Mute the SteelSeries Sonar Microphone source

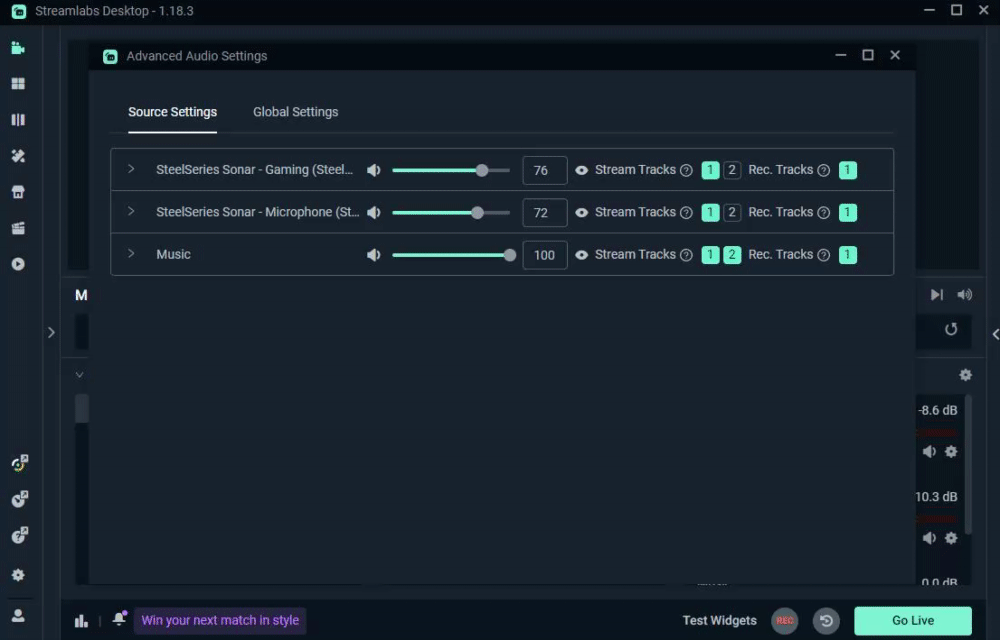click(374, 212)
